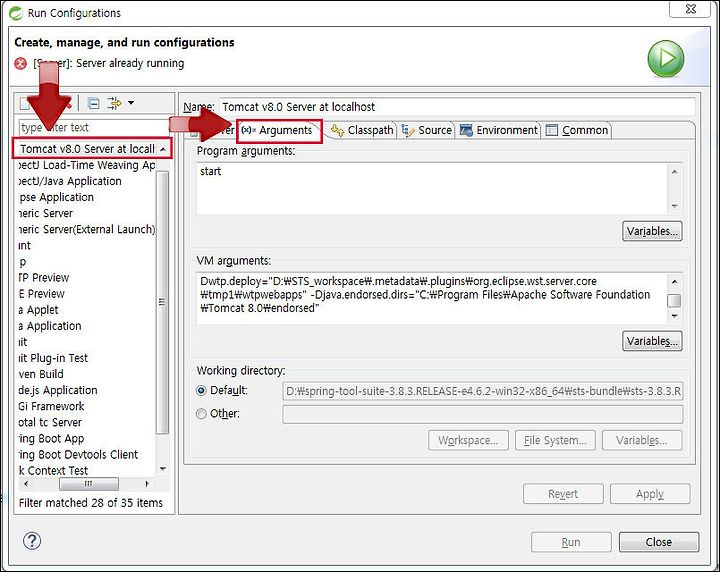Image resolution: width=720 pixels, height=572 pixels.
Task: Click Variables button under VM arguments
Action: (652, 341)
